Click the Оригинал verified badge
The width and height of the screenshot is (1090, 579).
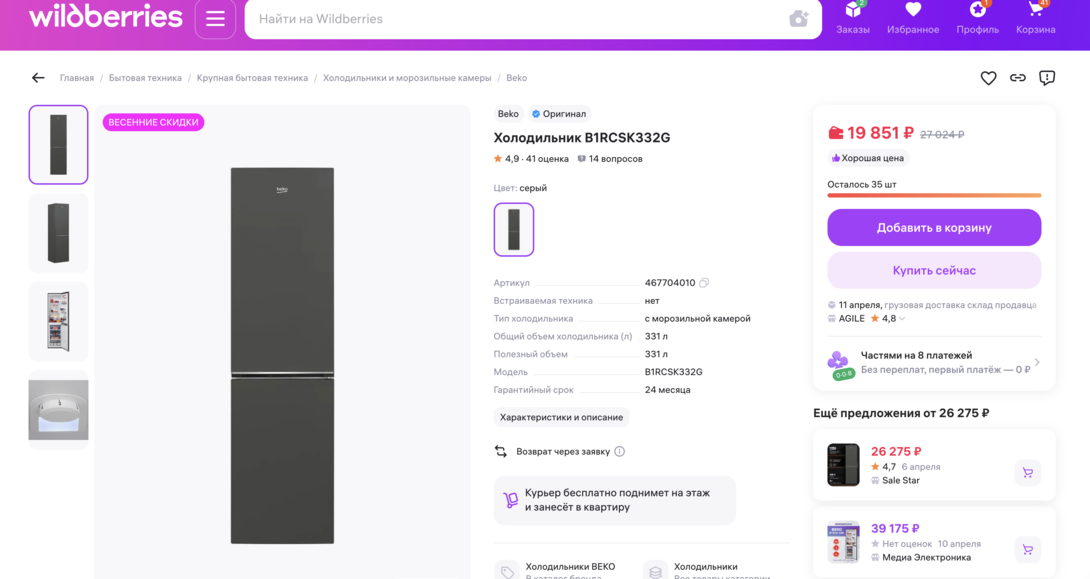click(x=559, y=114)
